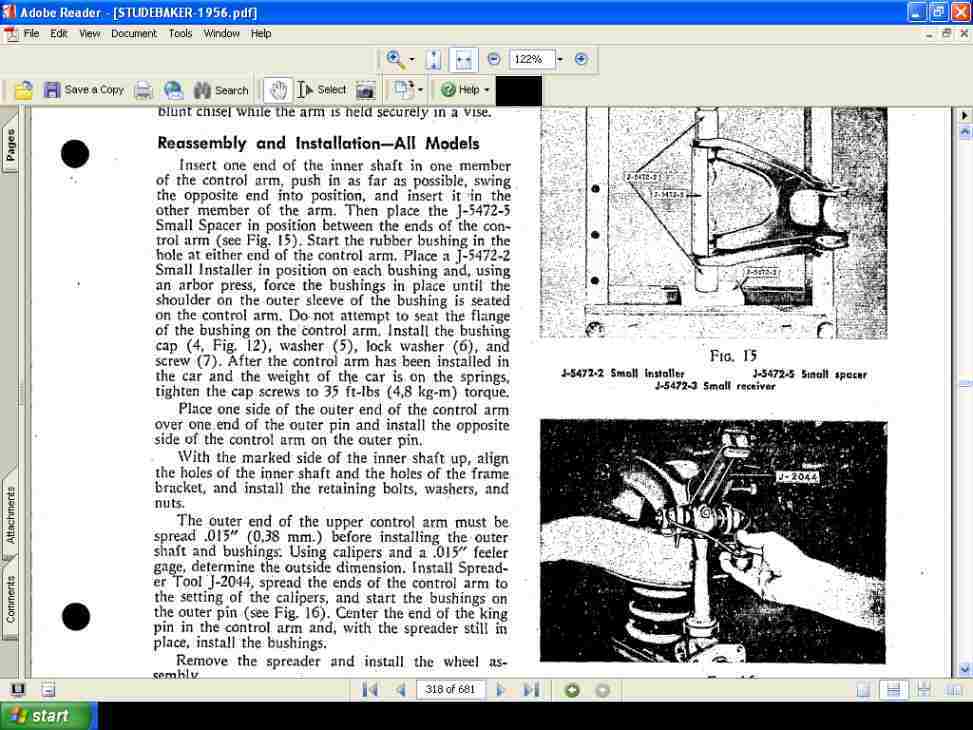Click the Adobe PDF icon in menu bar
The image size is (973, 730).
(11, 34)
